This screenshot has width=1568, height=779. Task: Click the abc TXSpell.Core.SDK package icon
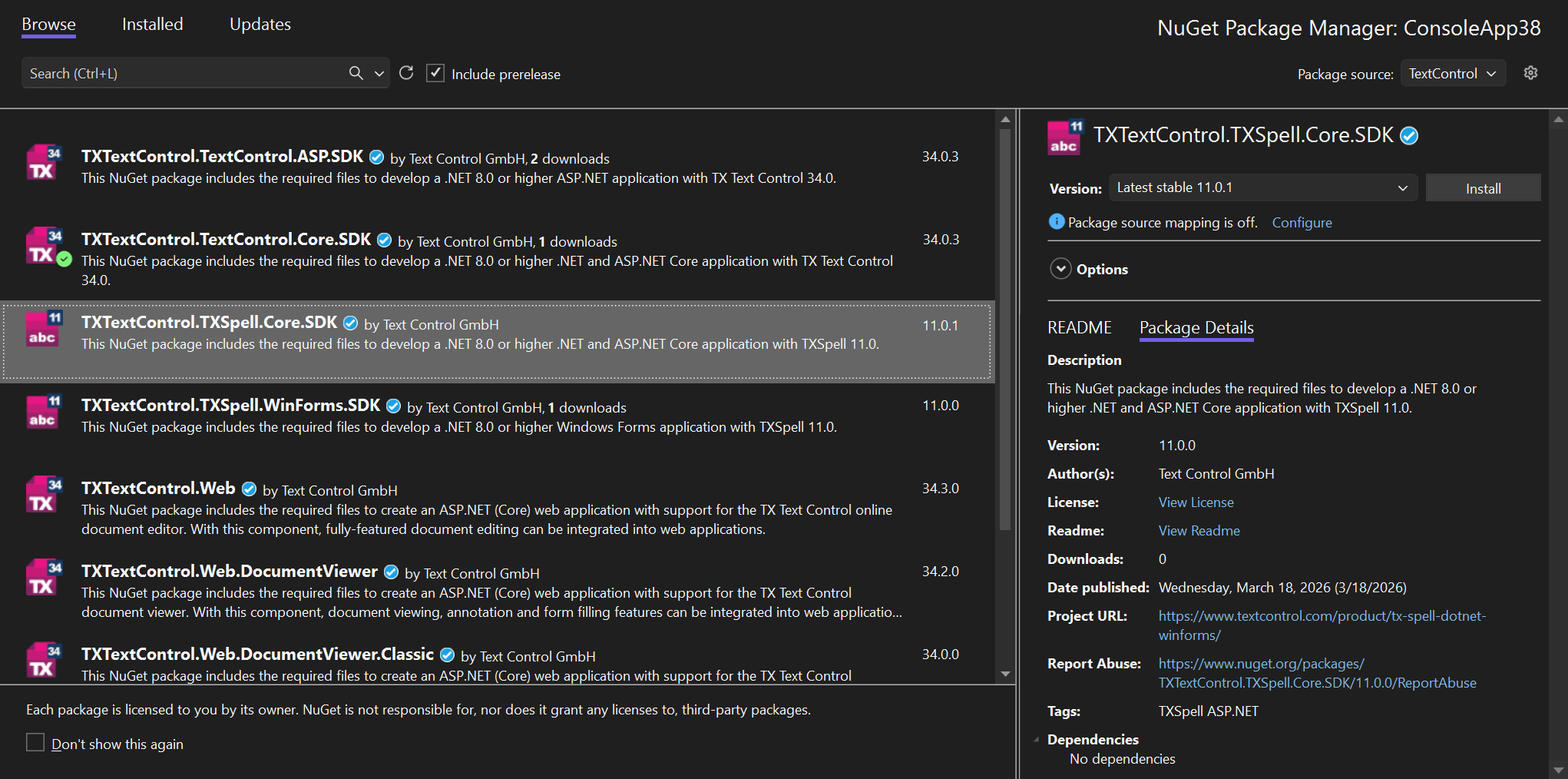click(42, 330)
